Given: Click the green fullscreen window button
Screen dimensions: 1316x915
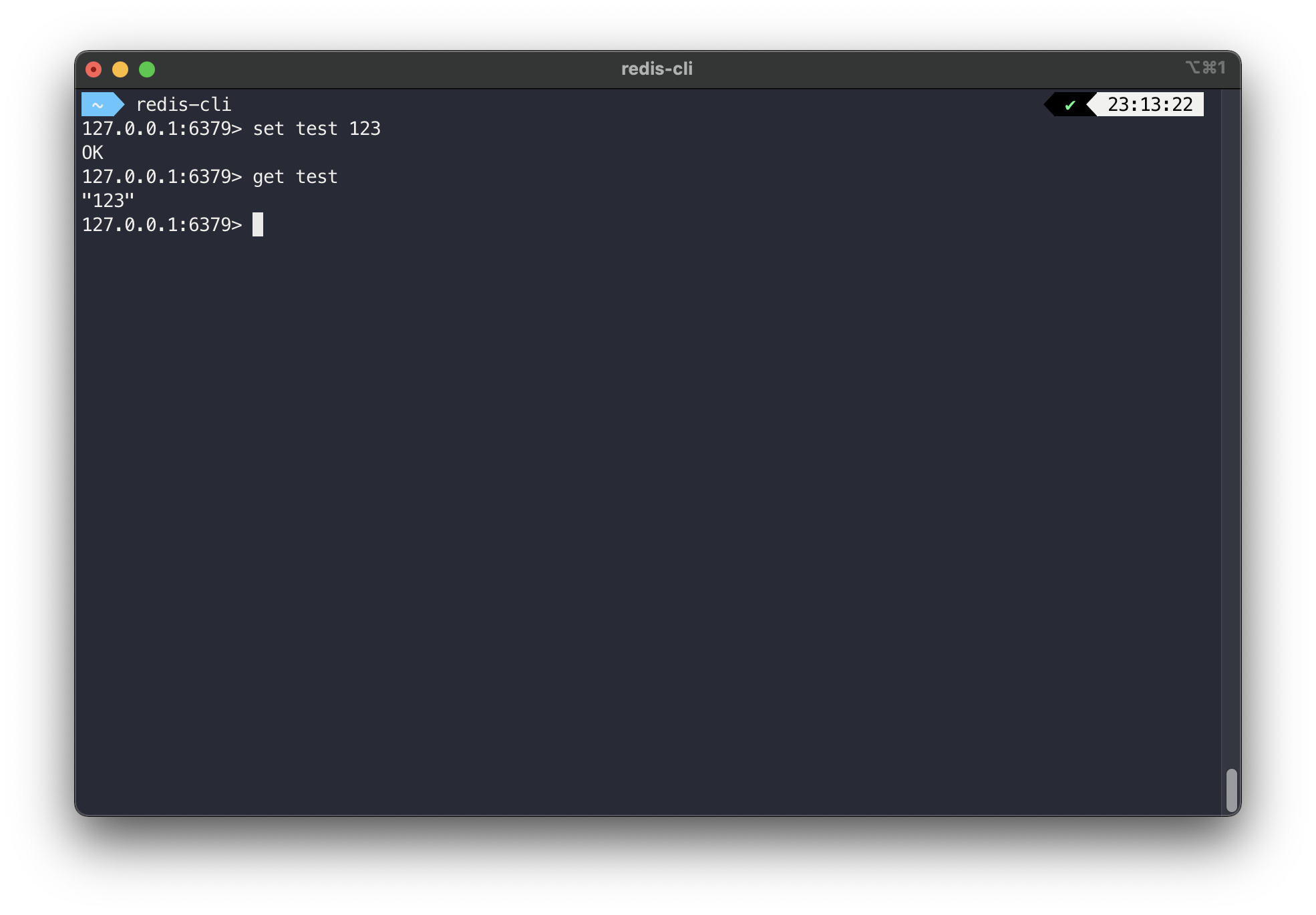Looking at the screenshot, I should tap(147, 69).
